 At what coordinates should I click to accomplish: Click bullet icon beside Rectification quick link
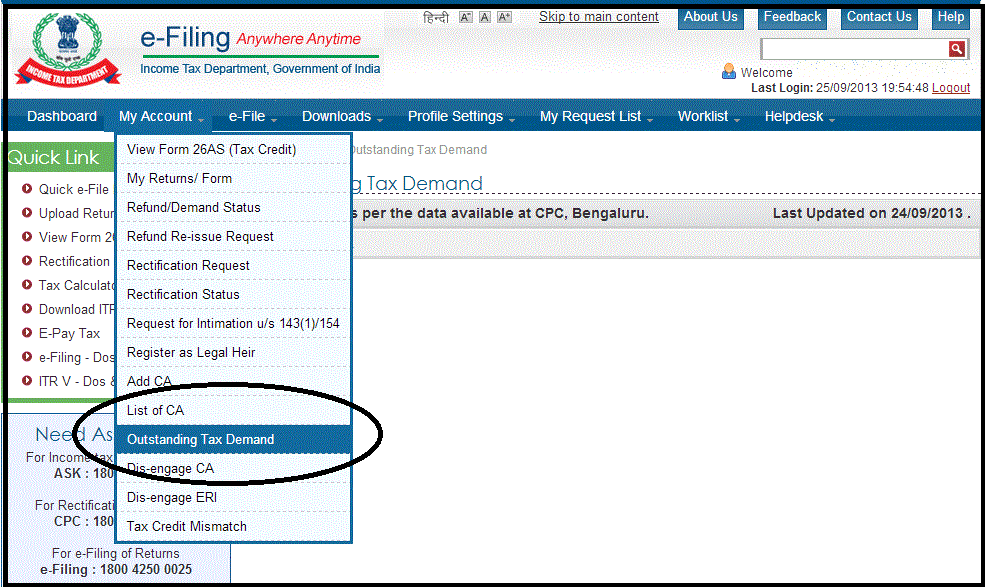coord(27,260)
